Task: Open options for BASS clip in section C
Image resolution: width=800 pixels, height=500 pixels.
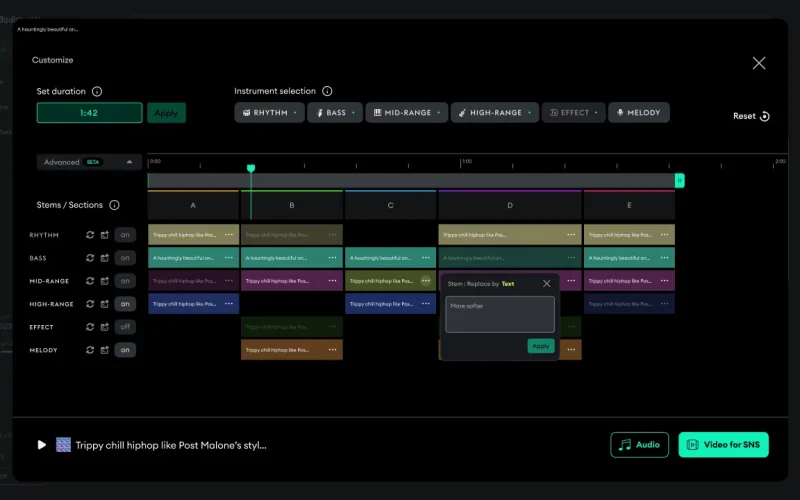Action: (x=426, y=258)
